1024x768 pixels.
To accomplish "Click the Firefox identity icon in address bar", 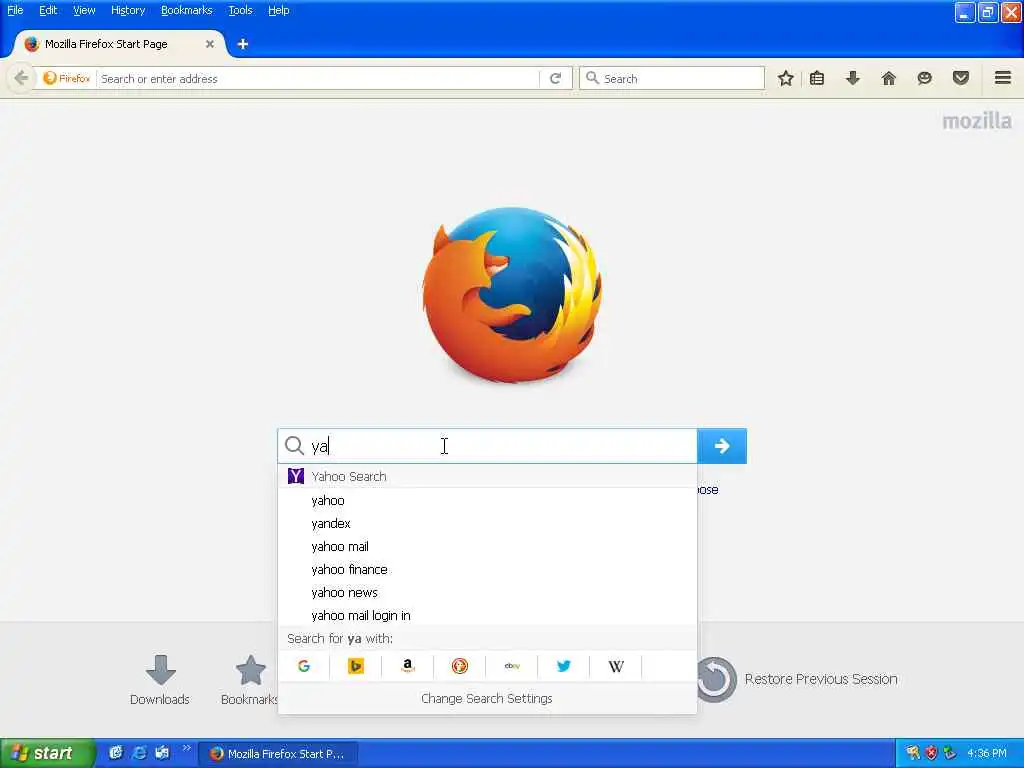I will (67, 78).
